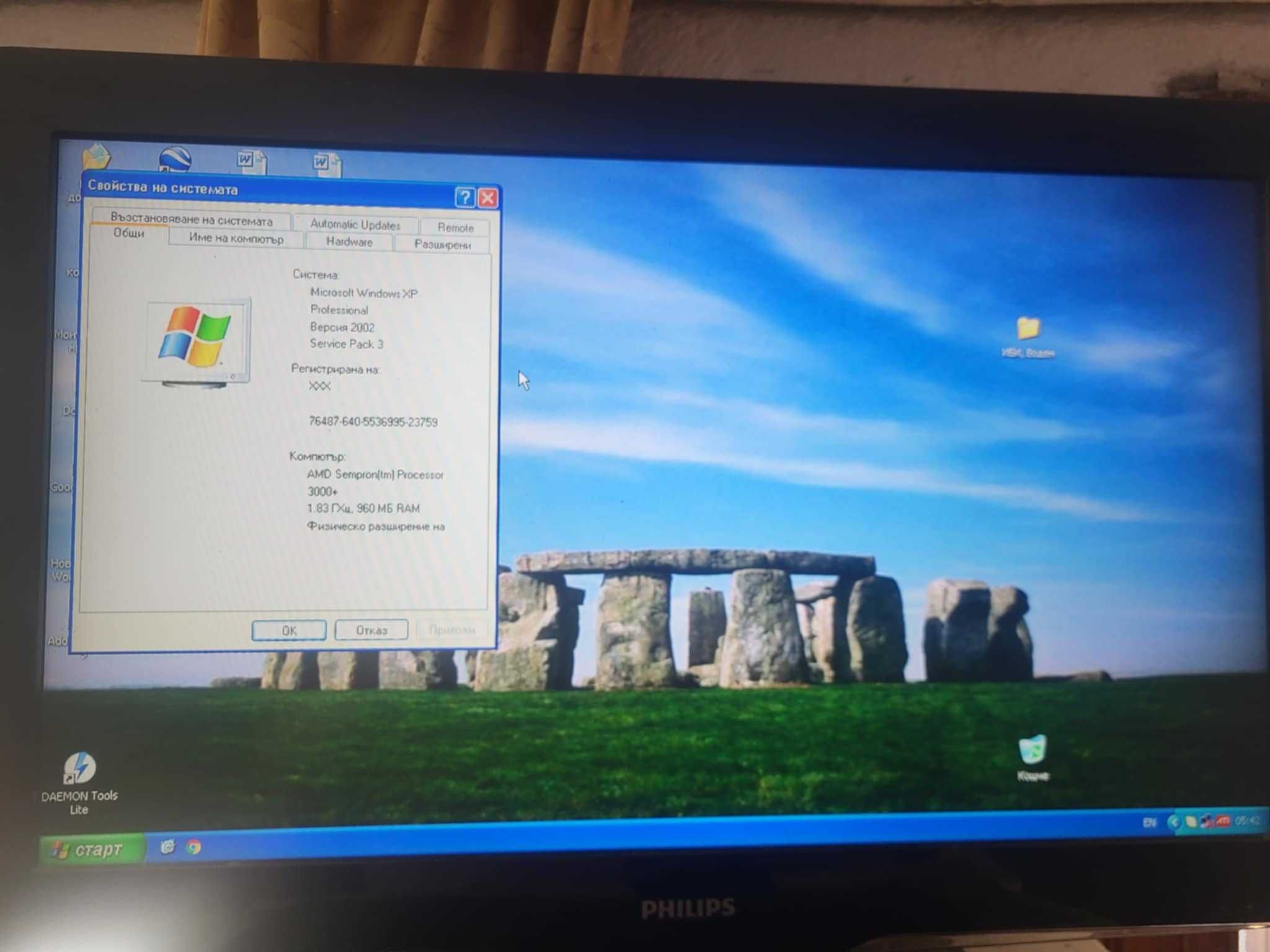Screen dimensions: 1270x952
Task: Open the Hardware tab
Action: pyautogui.click(x=350, y=242)
